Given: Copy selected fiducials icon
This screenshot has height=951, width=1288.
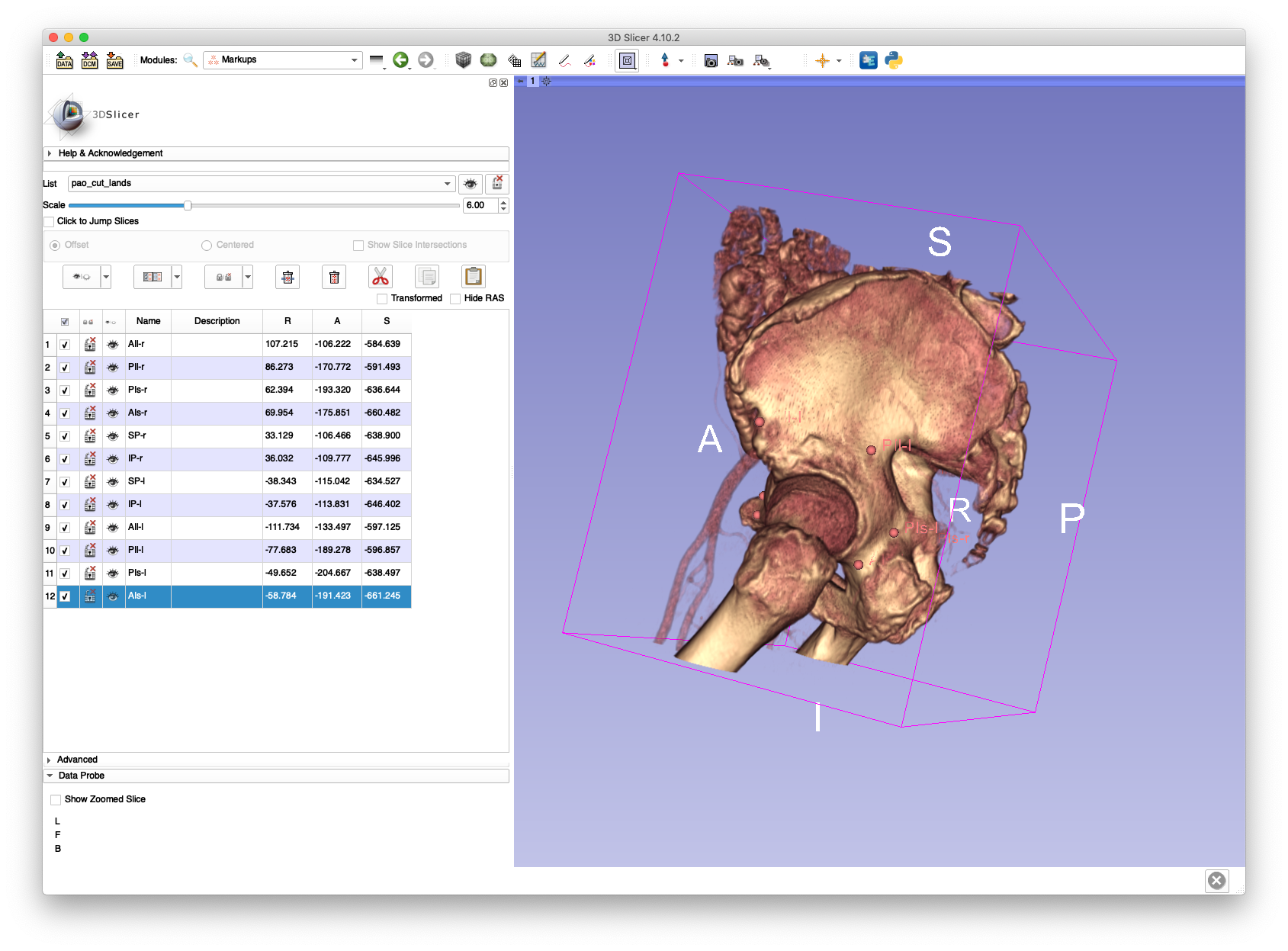Looking at the screenshot, I should pyautogui.click(x=427, y=277).
